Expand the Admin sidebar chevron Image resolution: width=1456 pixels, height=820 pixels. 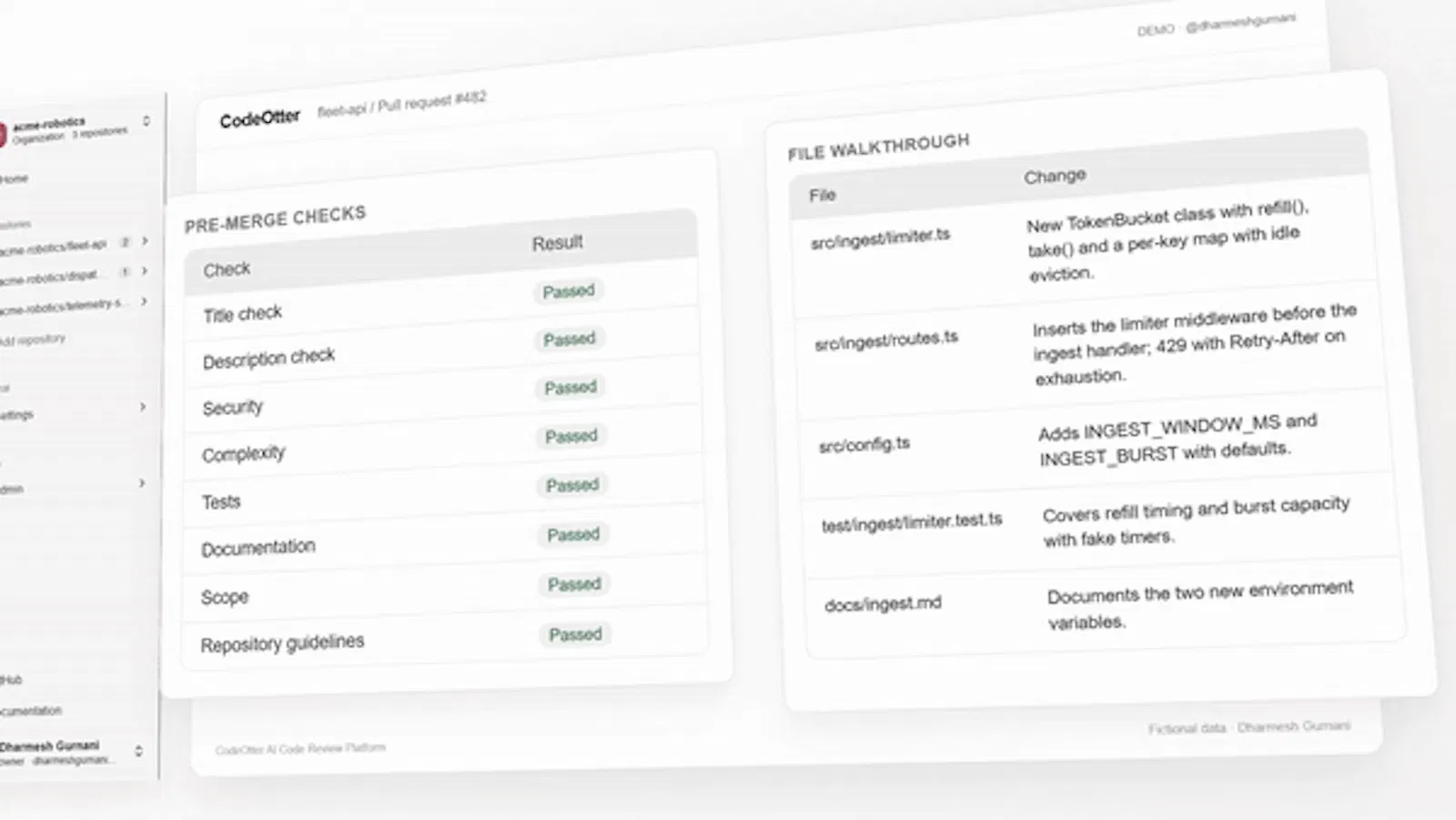pos(142,483)
